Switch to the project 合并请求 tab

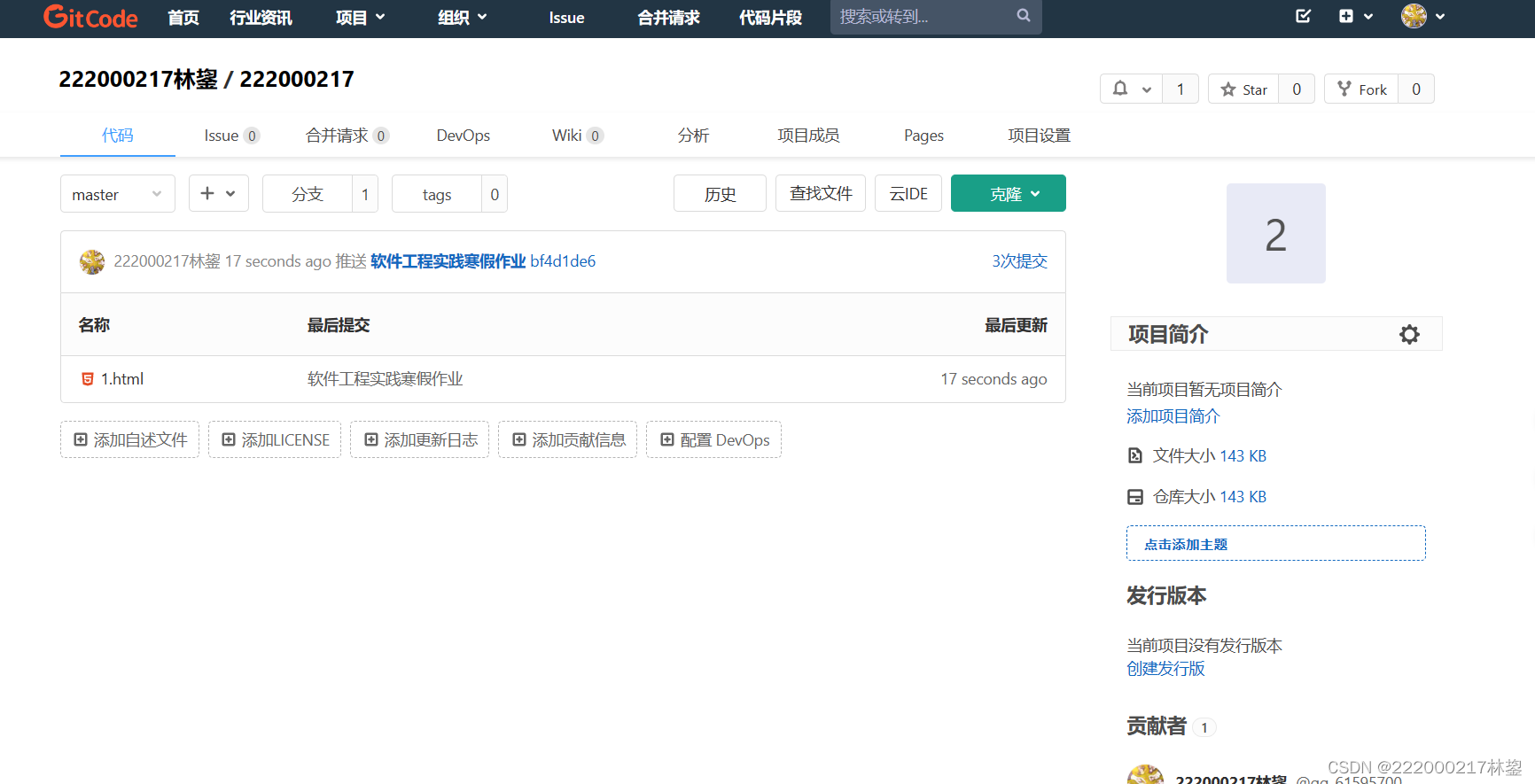click(347, 136)
